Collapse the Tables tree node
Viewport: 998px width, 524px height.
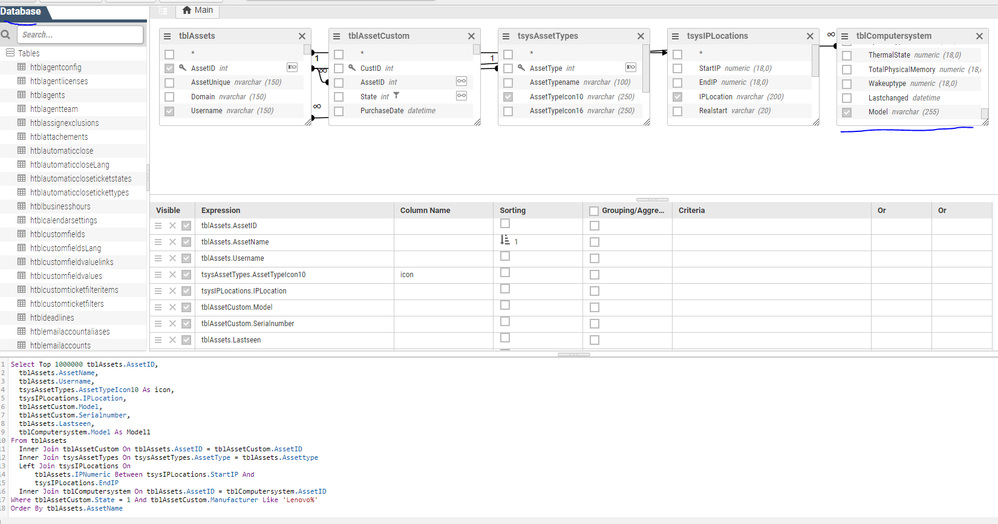point(9,53)
